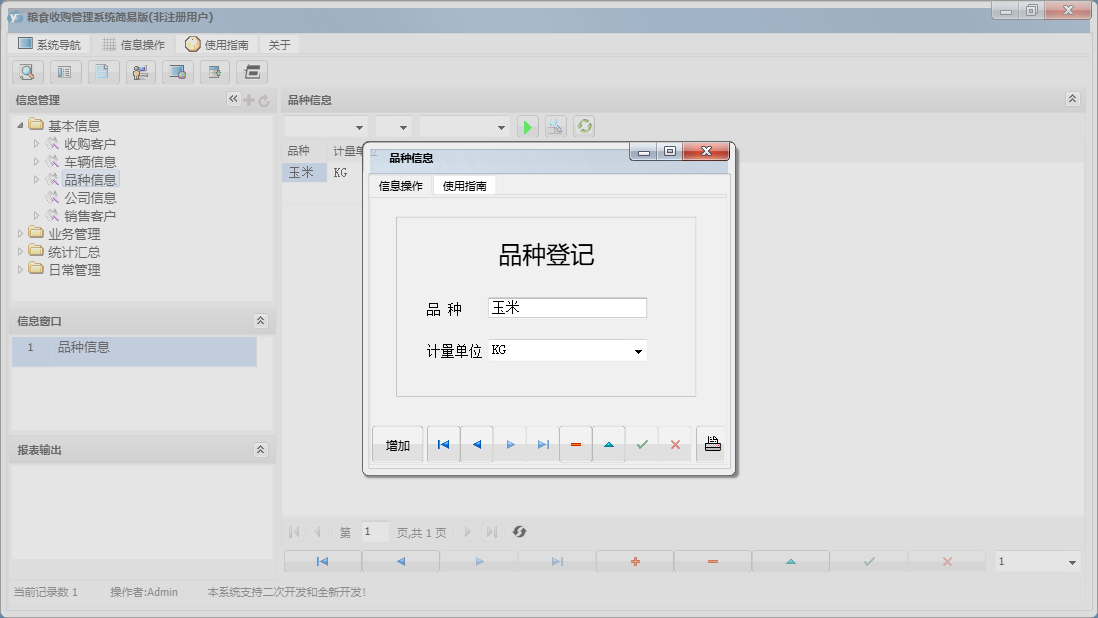Run the query using the green play icon

tap(527, 126)
